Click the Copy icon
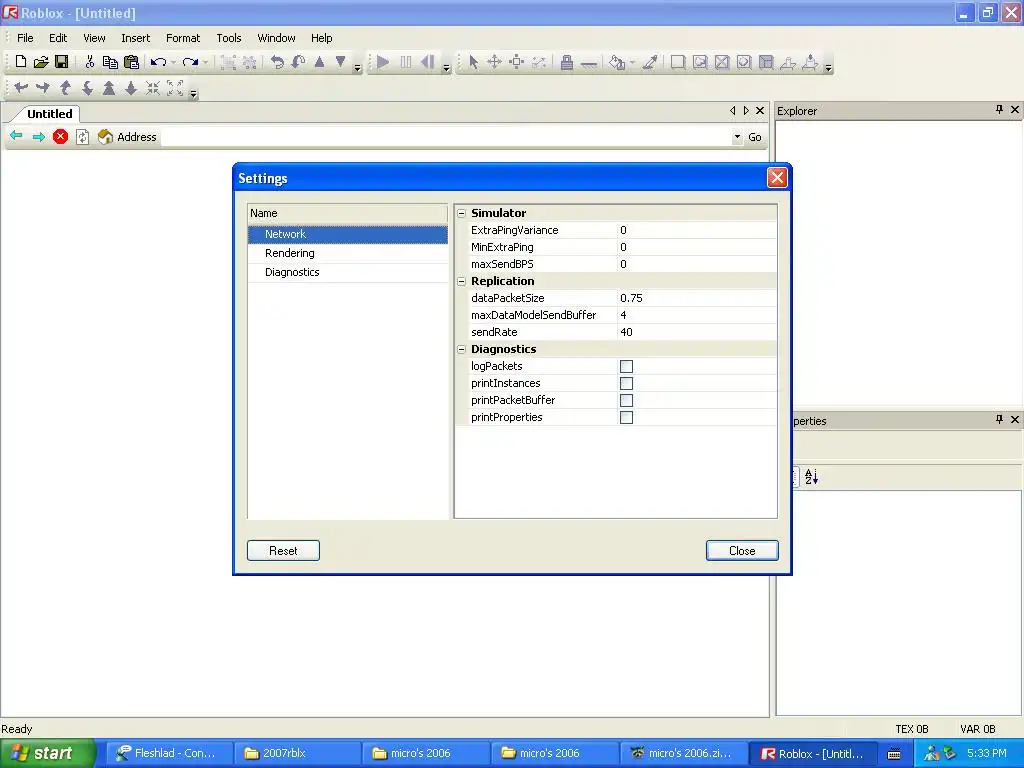Image resolution: width=1024 pixels, height=768 pixels. tap(110, 62)
